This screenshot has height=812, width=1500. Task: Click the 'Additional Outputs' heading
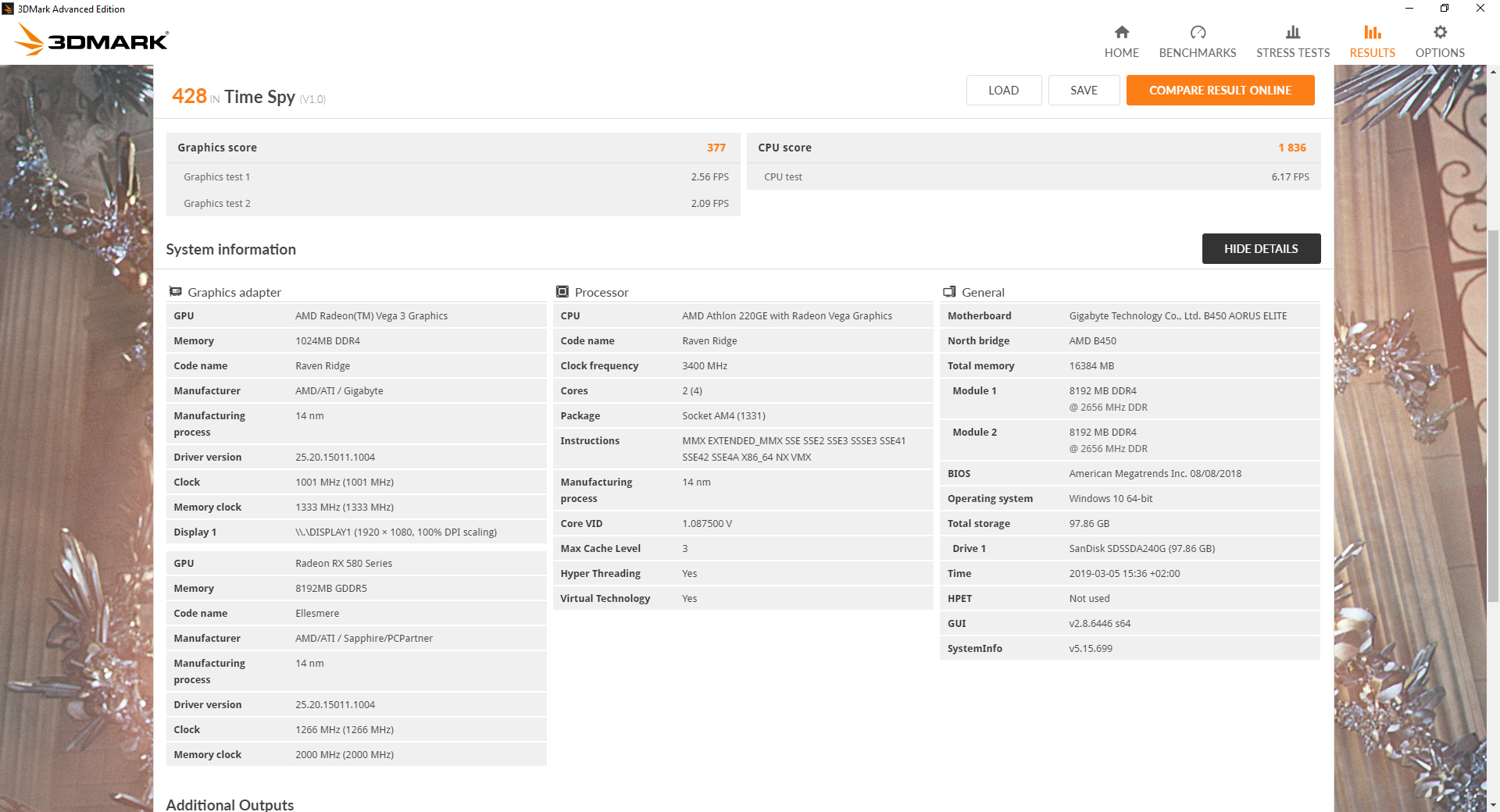[230, 804]
